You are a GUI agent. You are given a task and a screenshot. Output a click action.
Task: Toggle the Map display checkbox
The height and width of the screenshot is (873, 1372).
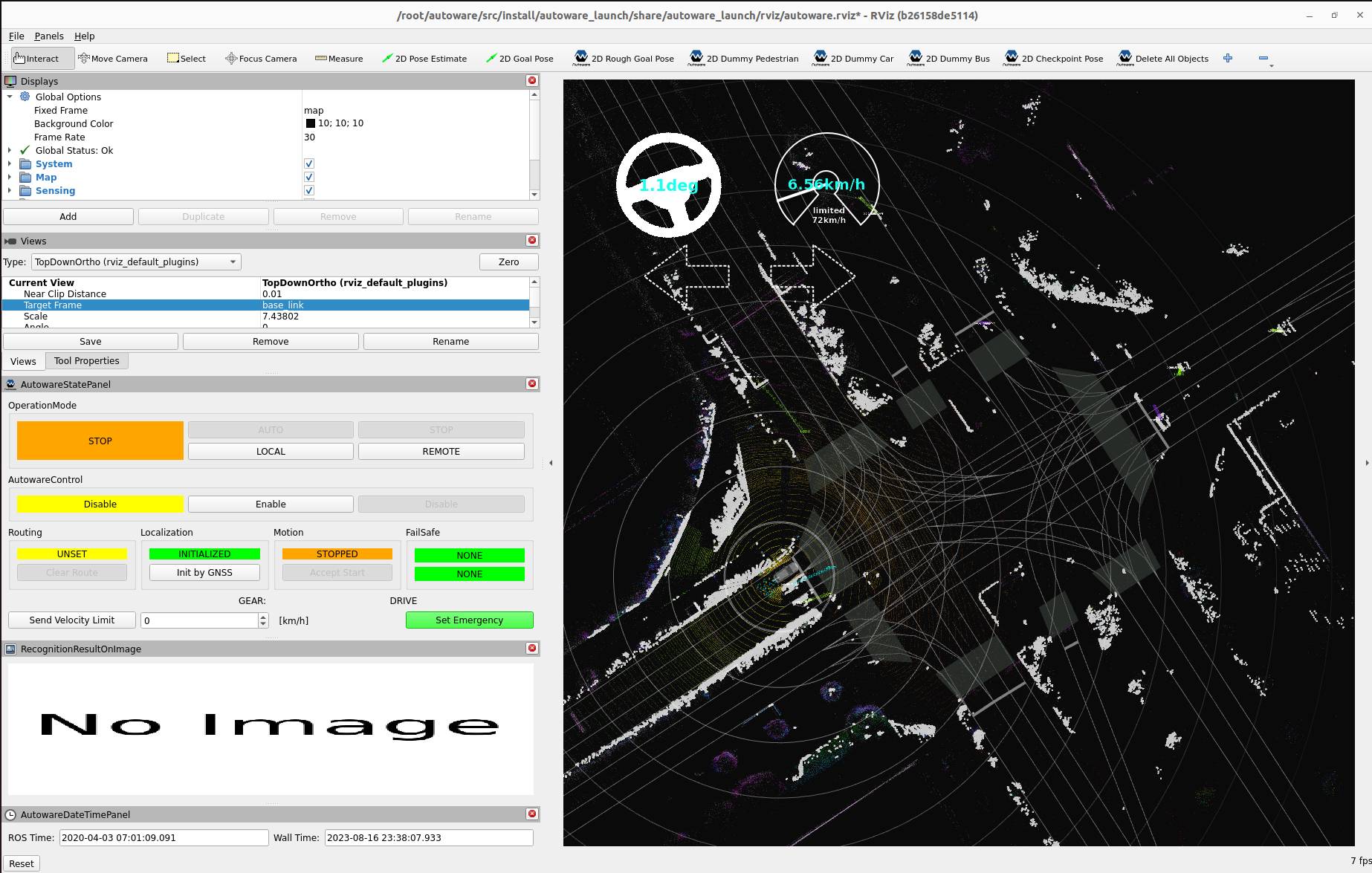tap(309, 177)
